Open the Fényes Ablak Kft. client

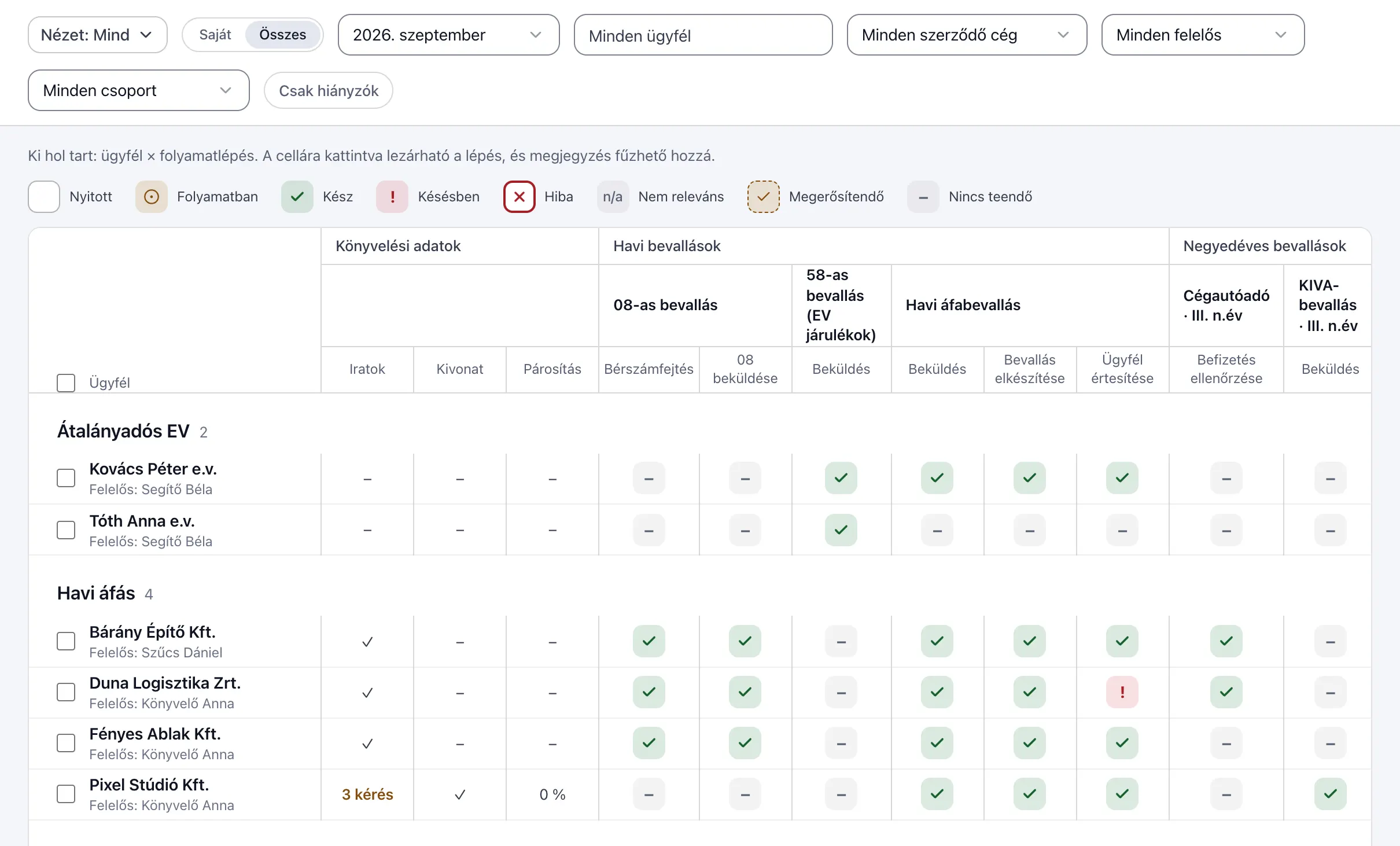click(155, 734)
